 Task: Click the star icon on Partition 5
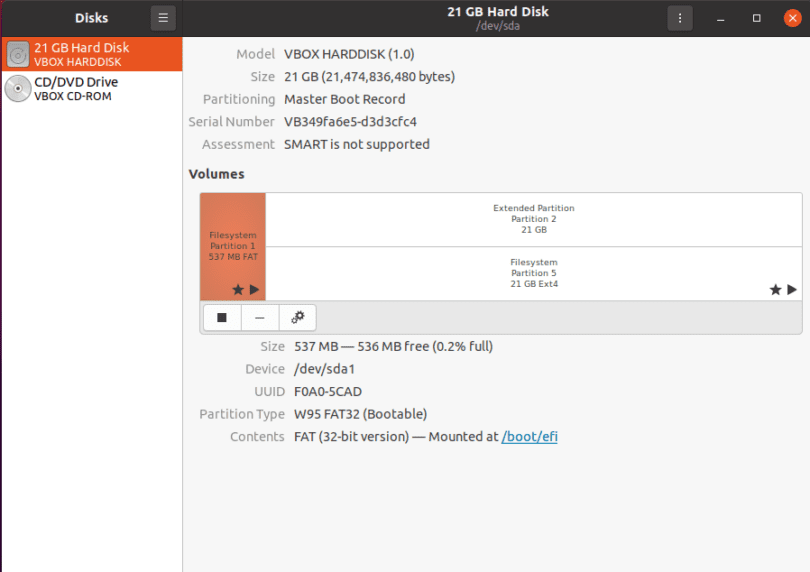775,289
